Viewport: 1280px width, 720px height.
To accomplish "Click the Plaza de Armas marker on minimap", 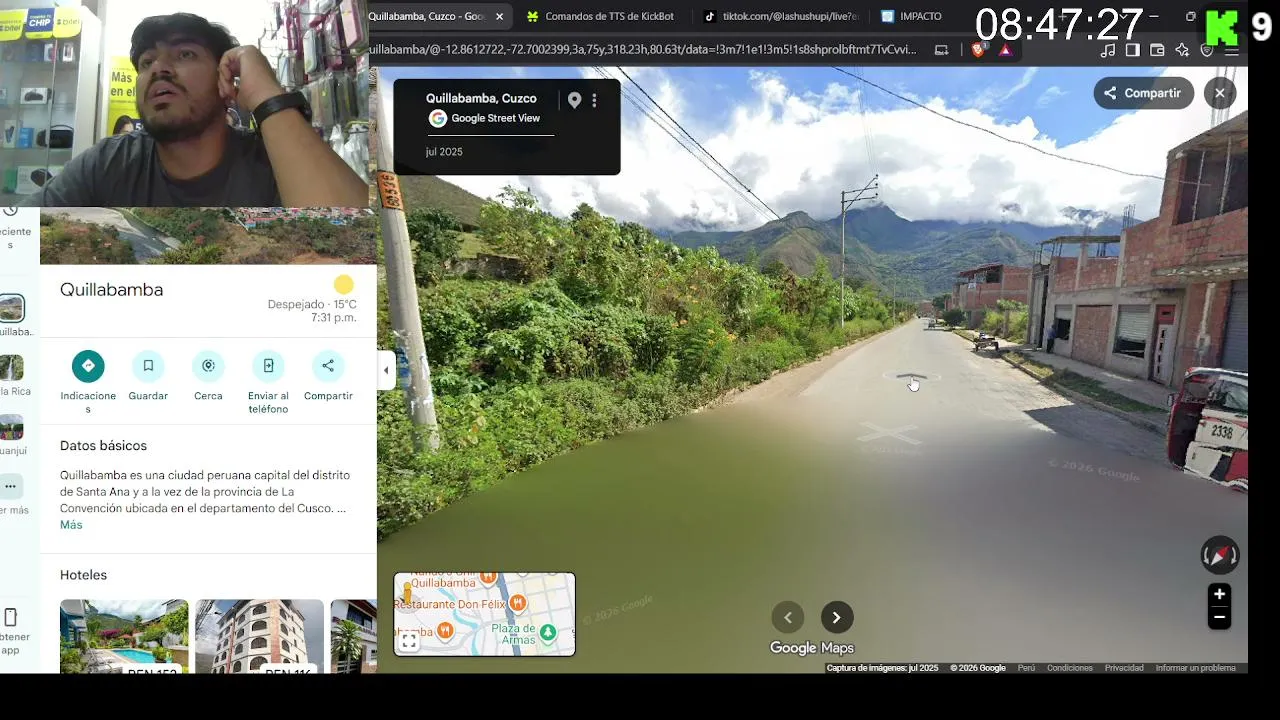I will coord(548,632).
